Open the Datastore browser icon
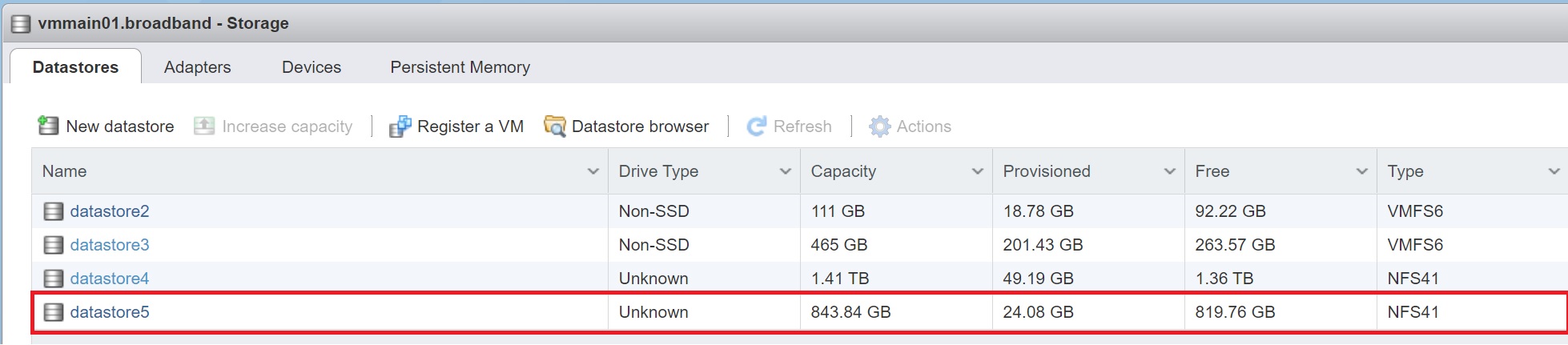1568x345 pixels. [x=554, y=126]
